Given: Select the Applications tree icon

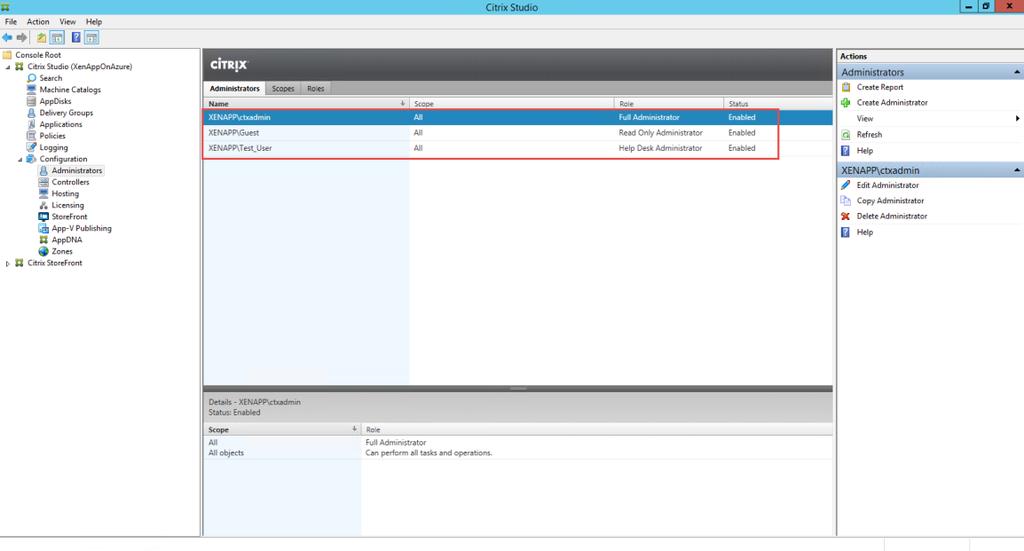Looking at the screenshot, I should click(x=31, y=124).
